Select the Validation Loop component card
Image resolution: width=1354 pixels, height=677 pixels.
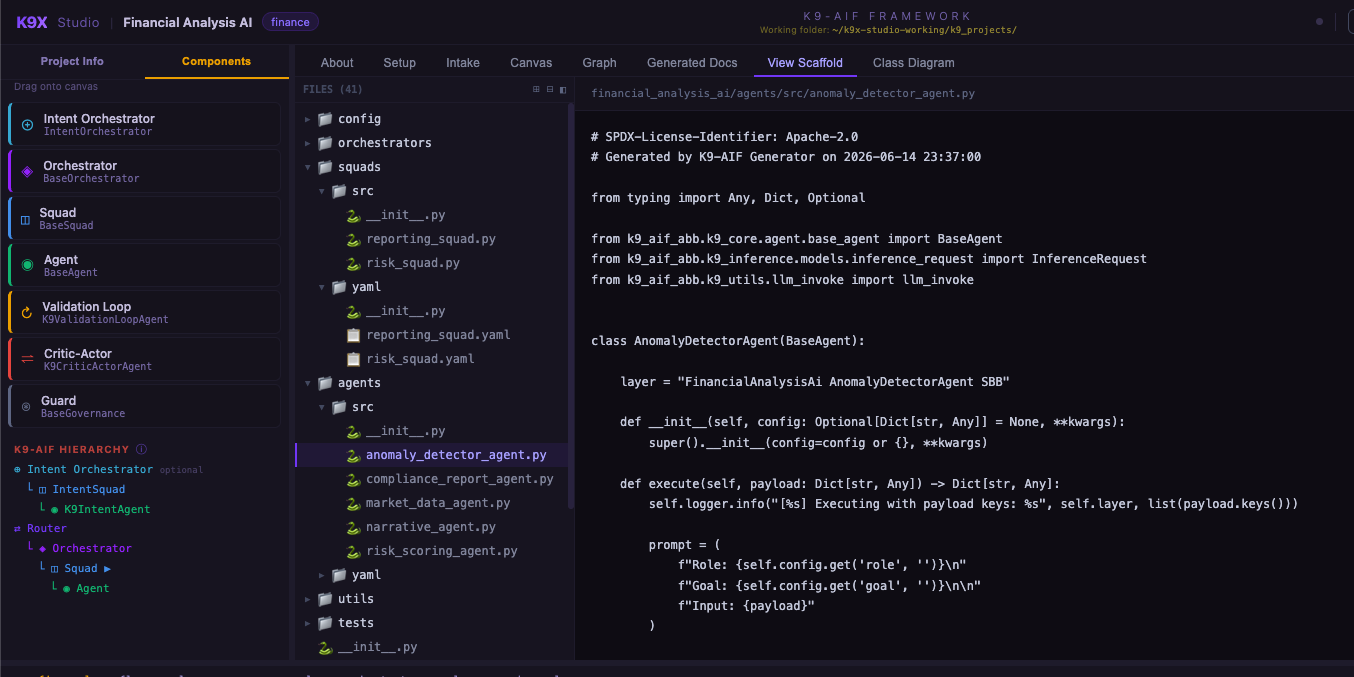[x=144, y=312]
